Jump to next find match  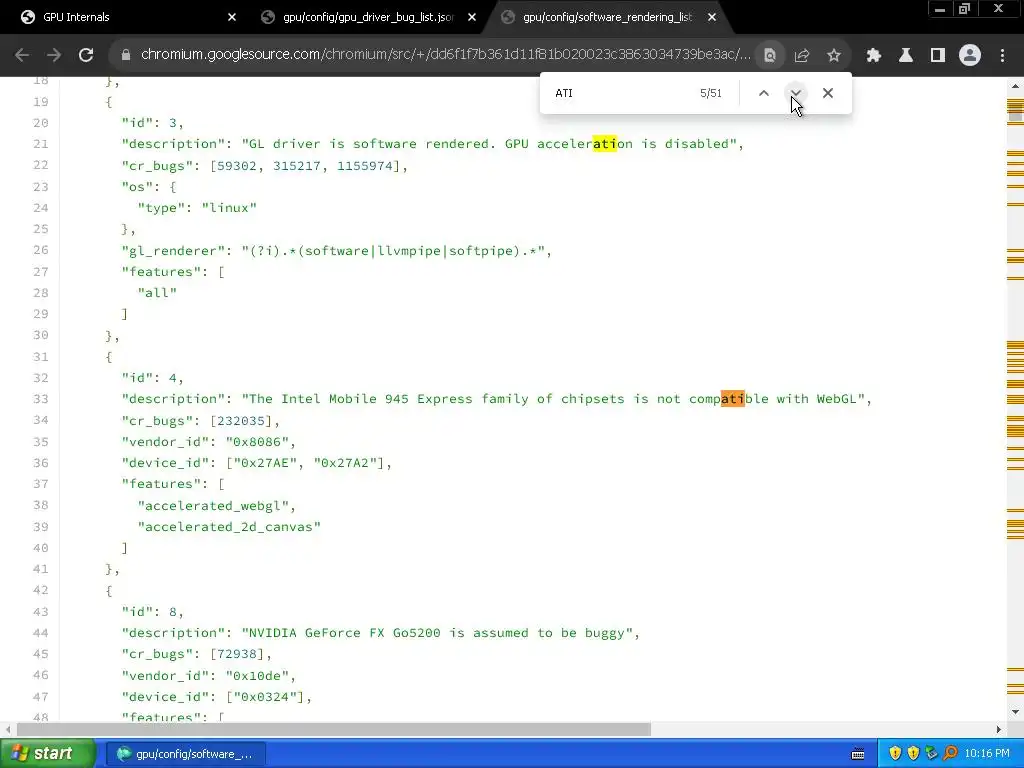(795, 93)
